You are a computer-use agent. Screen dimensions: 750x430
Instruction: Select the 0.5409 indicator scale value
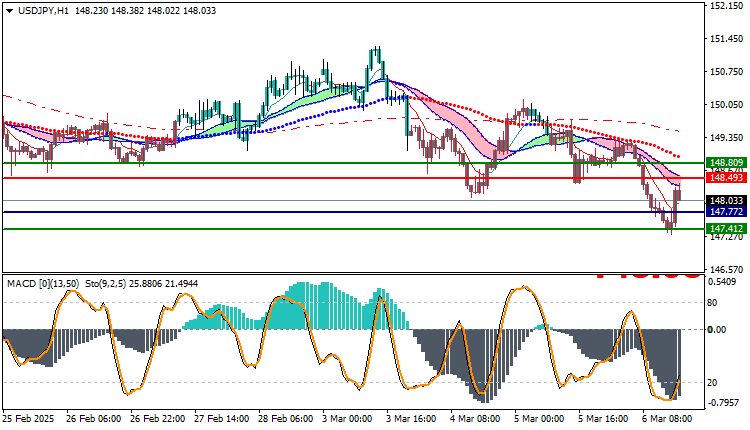pos(722,282)
